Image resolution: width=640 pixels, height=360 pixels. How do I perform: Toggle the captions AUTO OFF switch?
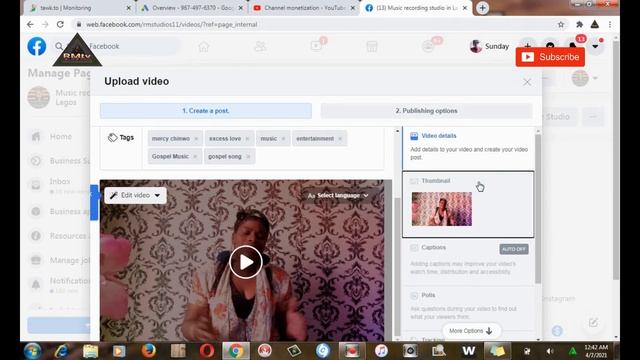click(x=514, y=249)
